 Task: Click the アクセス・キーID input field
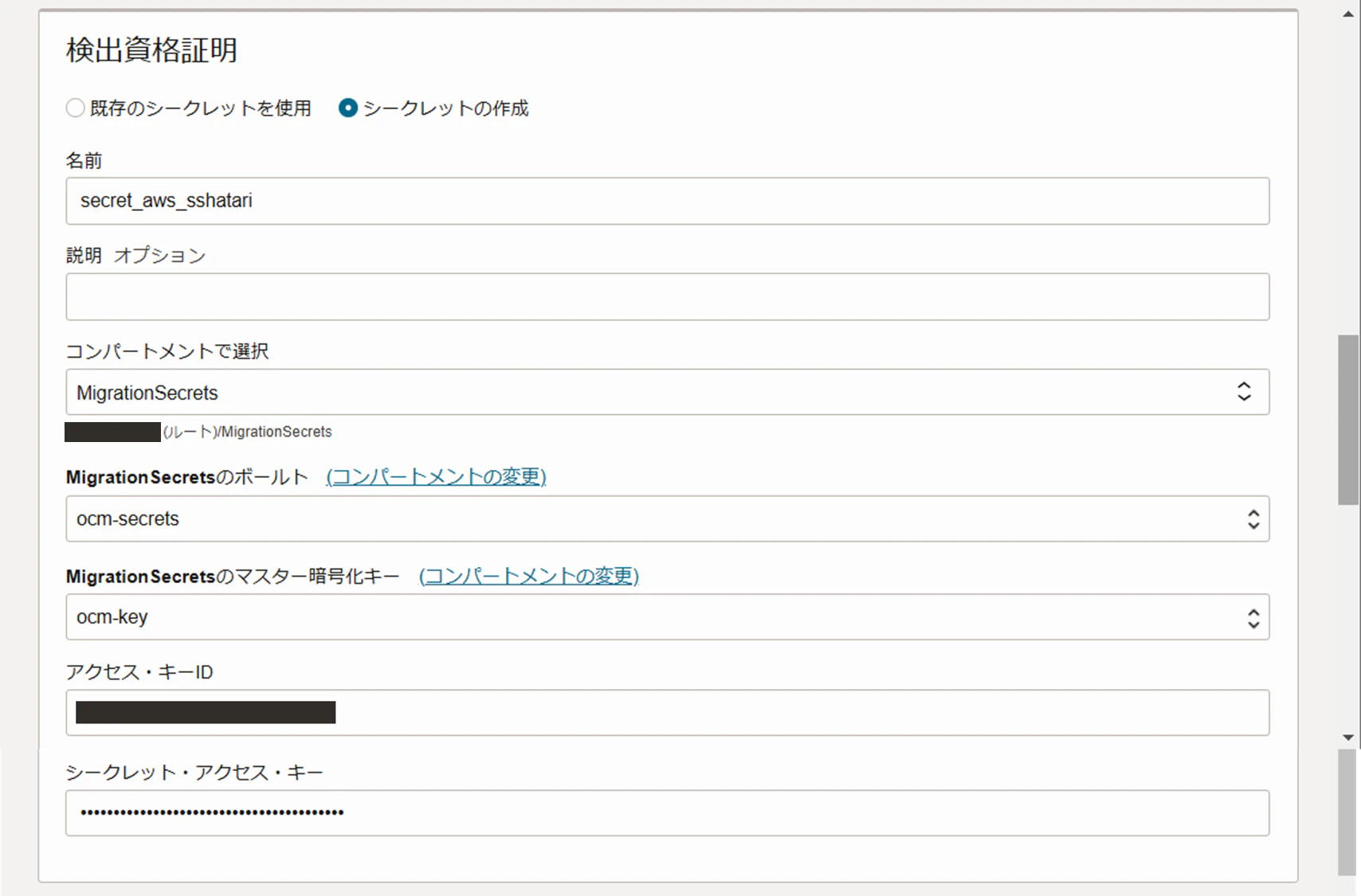click(667, 713)
